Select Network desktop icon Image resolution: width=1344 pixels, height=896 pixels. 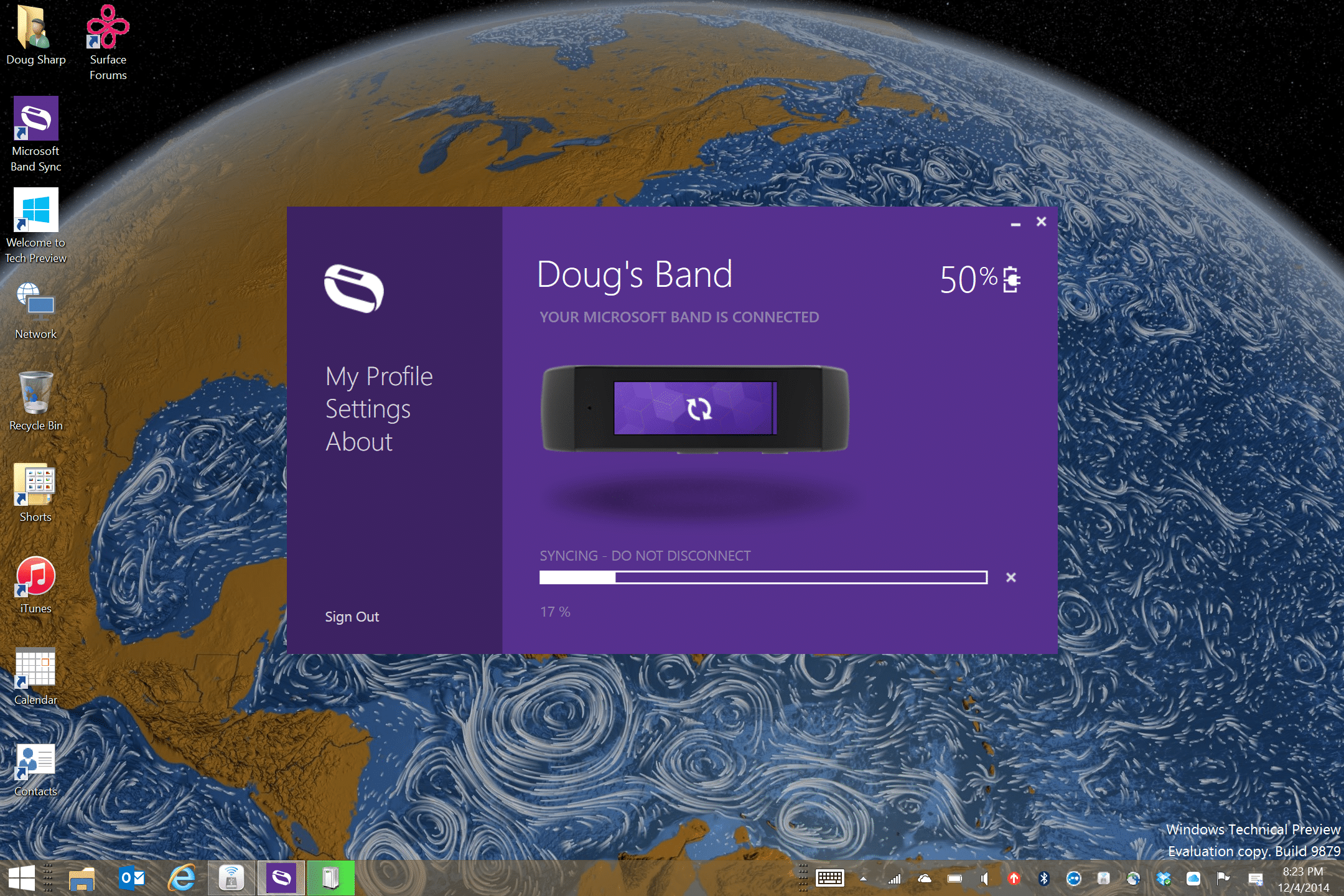[x=35, y=311]
